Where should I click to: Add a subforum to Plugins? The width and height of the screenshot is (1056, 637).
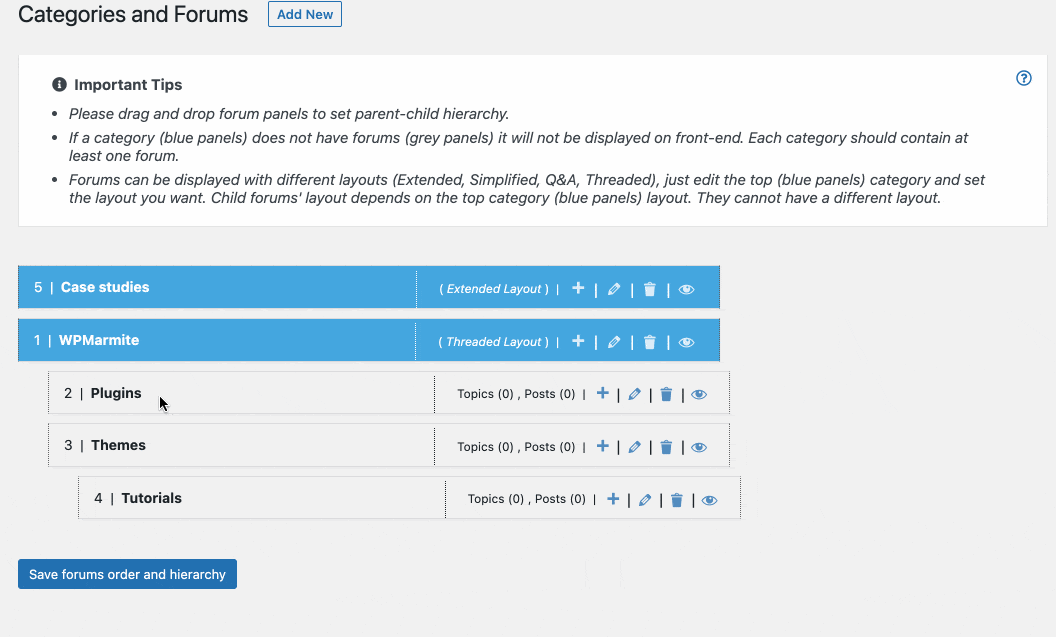click(x=603, y=393)
